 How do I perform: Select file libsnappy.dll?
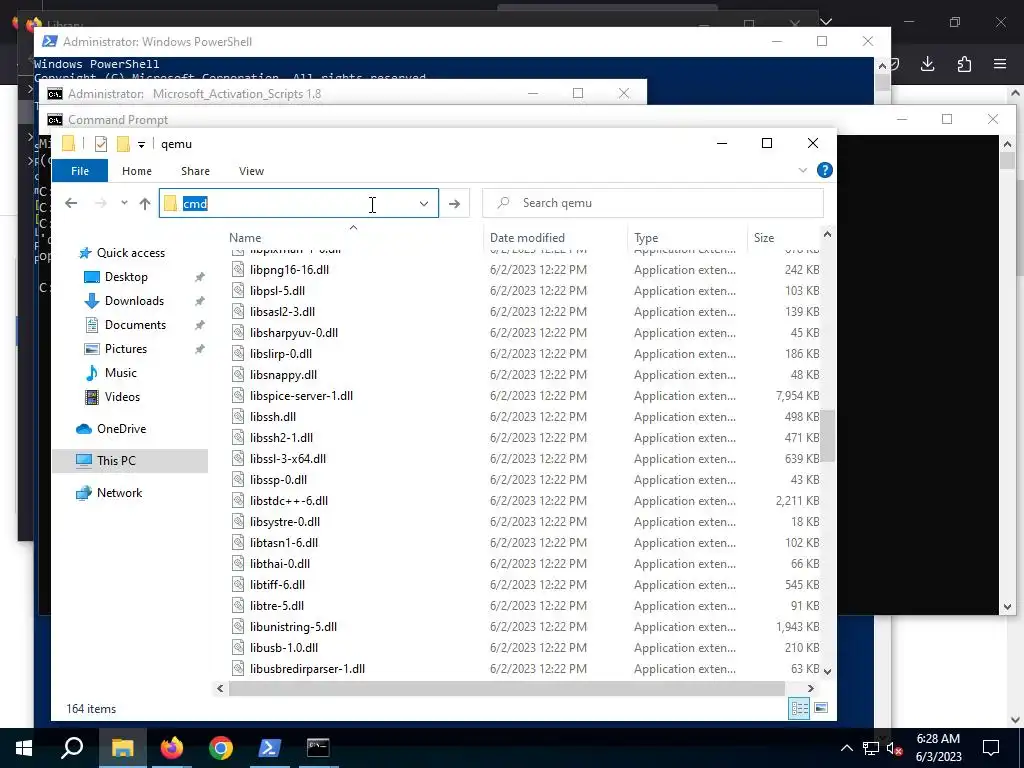pos(283,375)
